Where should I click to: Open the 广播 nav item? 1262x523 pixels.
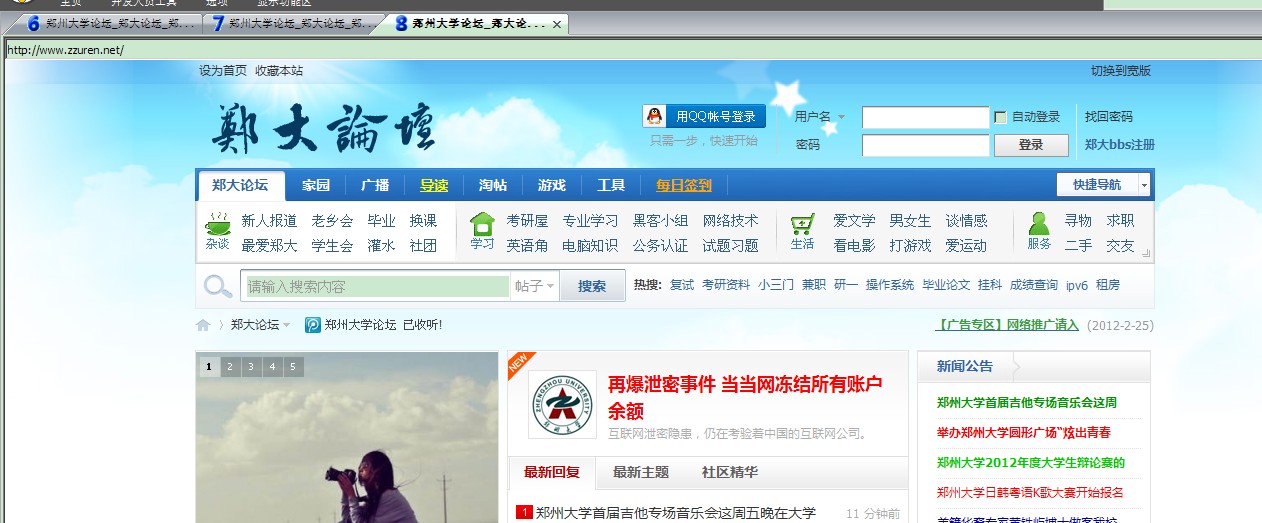[x=375, y=185]
